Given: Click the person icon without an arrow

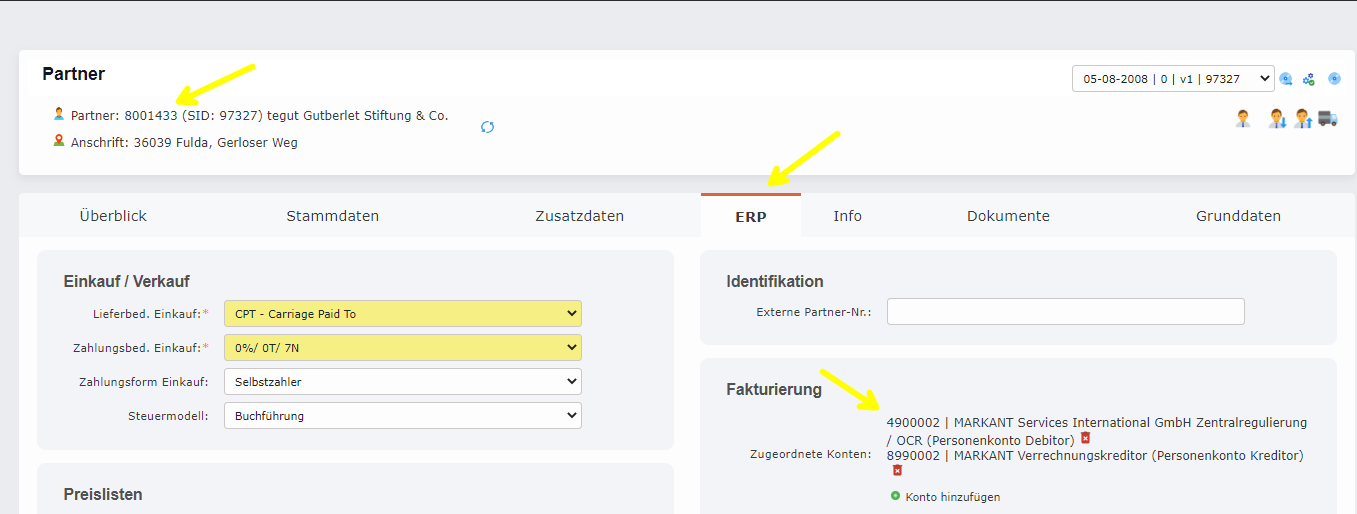Looking at the screenshot, I should click(1242, 119).
